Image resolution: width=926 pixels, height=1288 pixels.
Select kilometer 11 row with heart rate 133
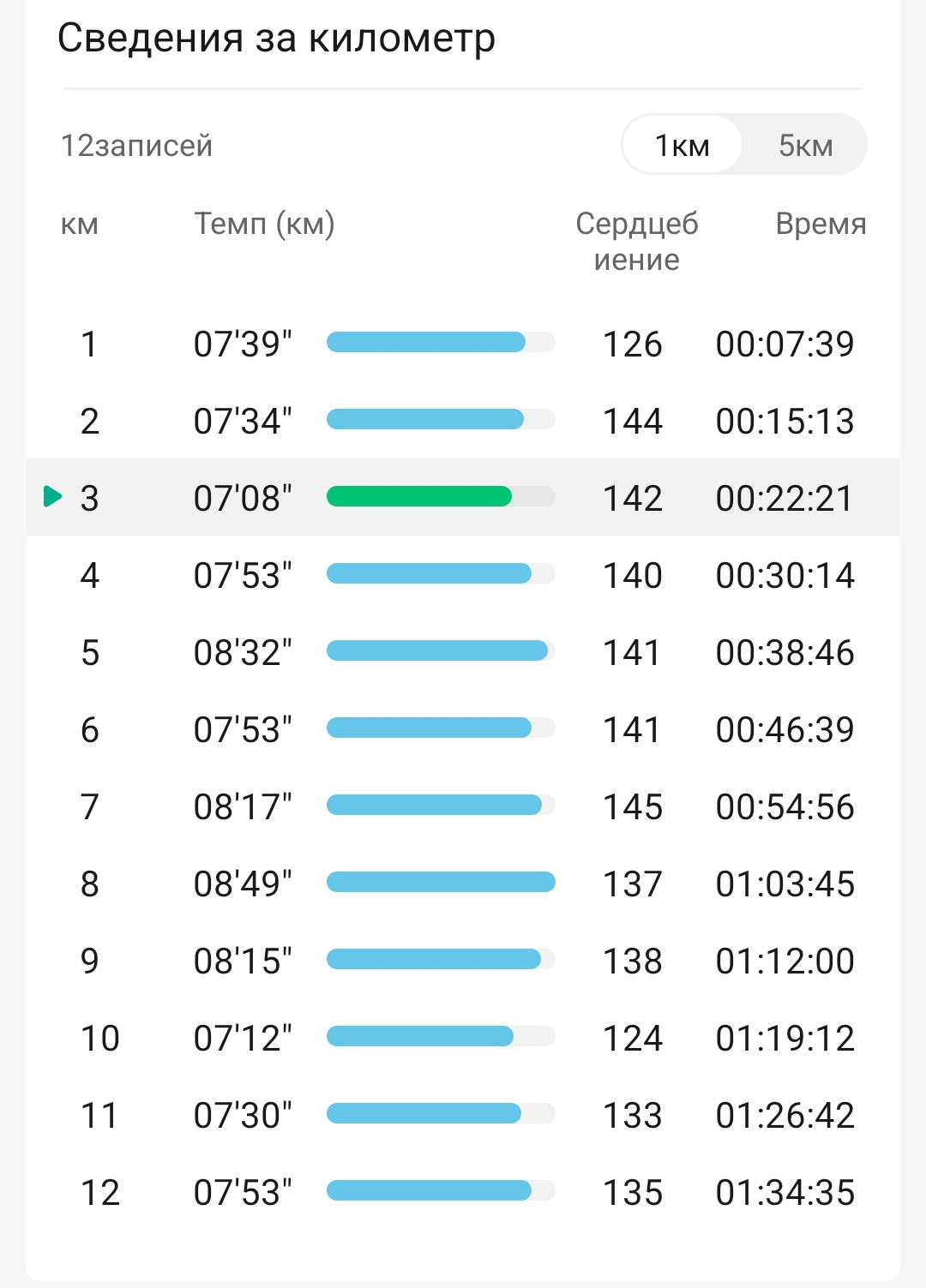(463, 1115)
